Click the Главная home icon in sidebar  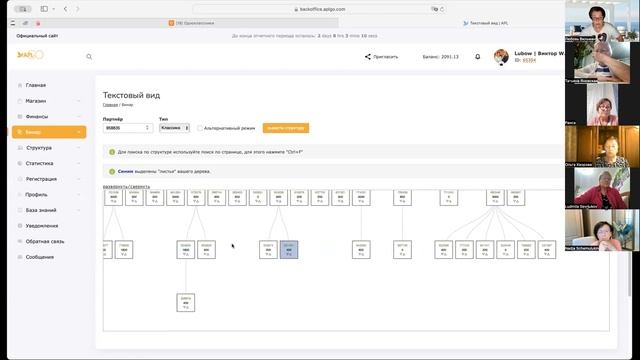pos(20,85)
